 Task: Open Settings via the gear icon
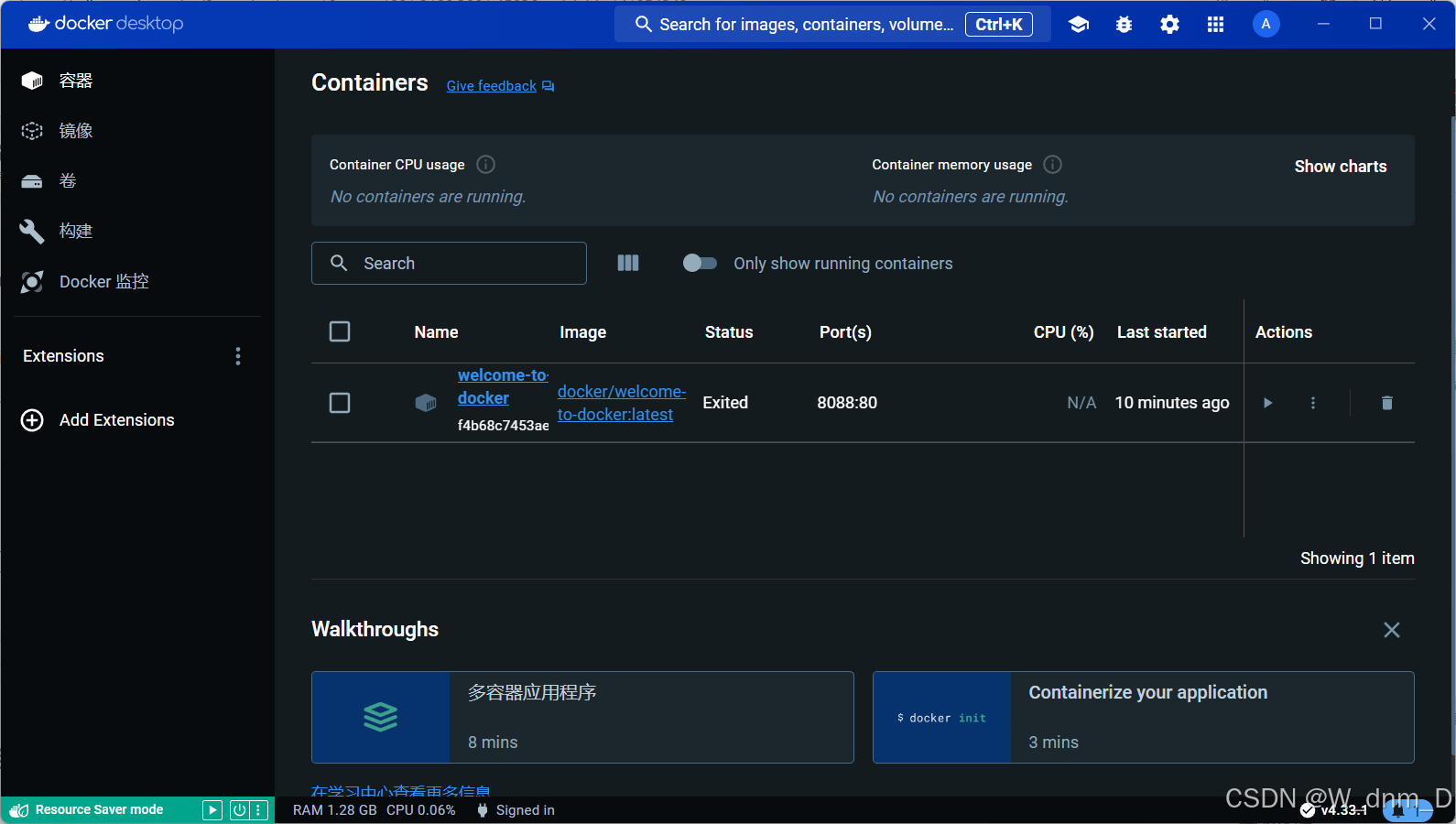pyautogui.click(x=1170, y=25)
